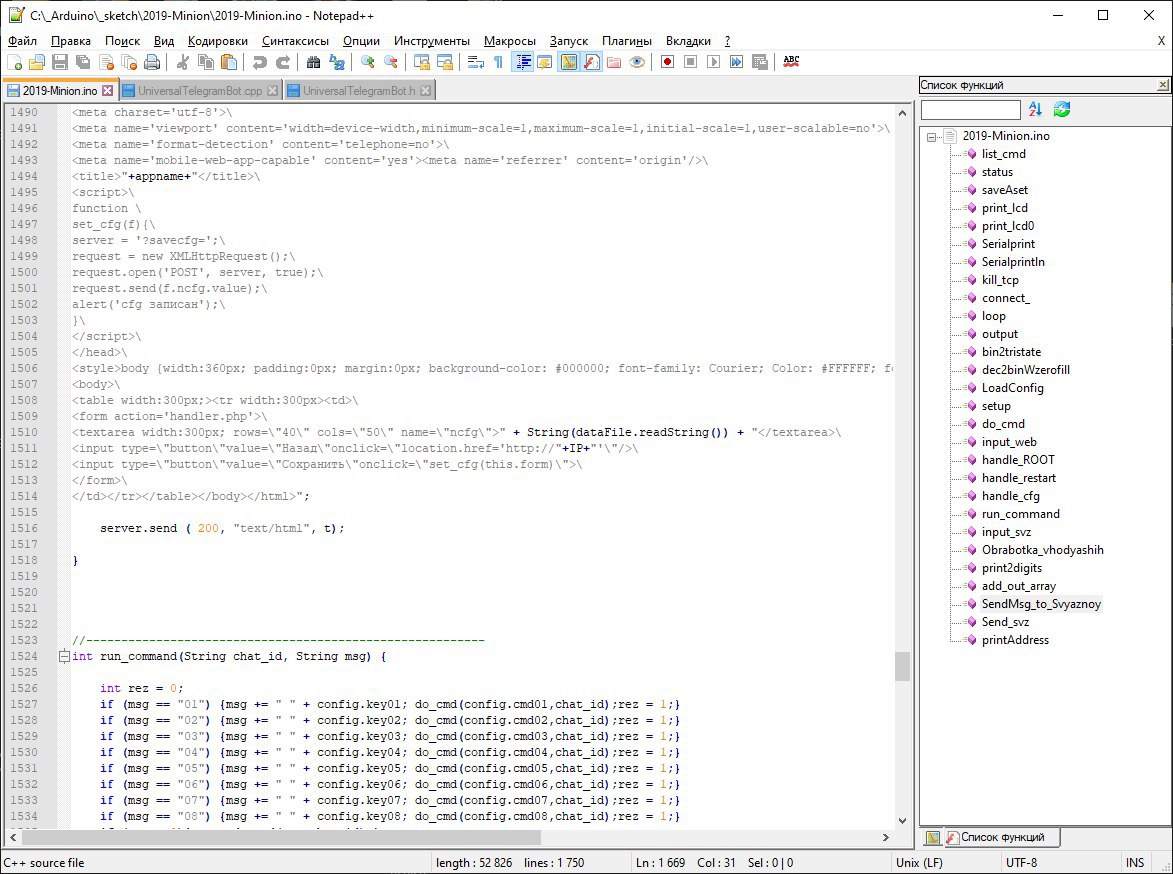Image resolution: width=1173 pixels, height=874 pixels.
Task: Collapse the run_command function fold marker
Action: click(65, 657)
